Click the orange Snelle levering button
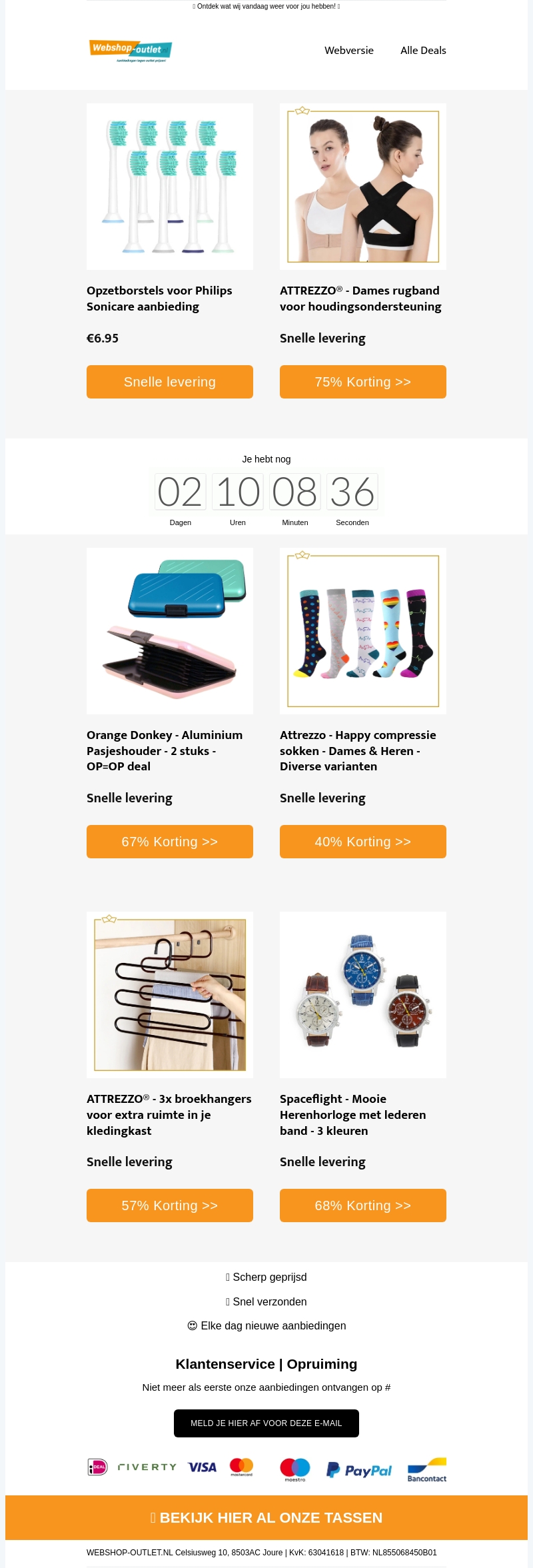The image size is (533, 1568). (x=170, y=382)
